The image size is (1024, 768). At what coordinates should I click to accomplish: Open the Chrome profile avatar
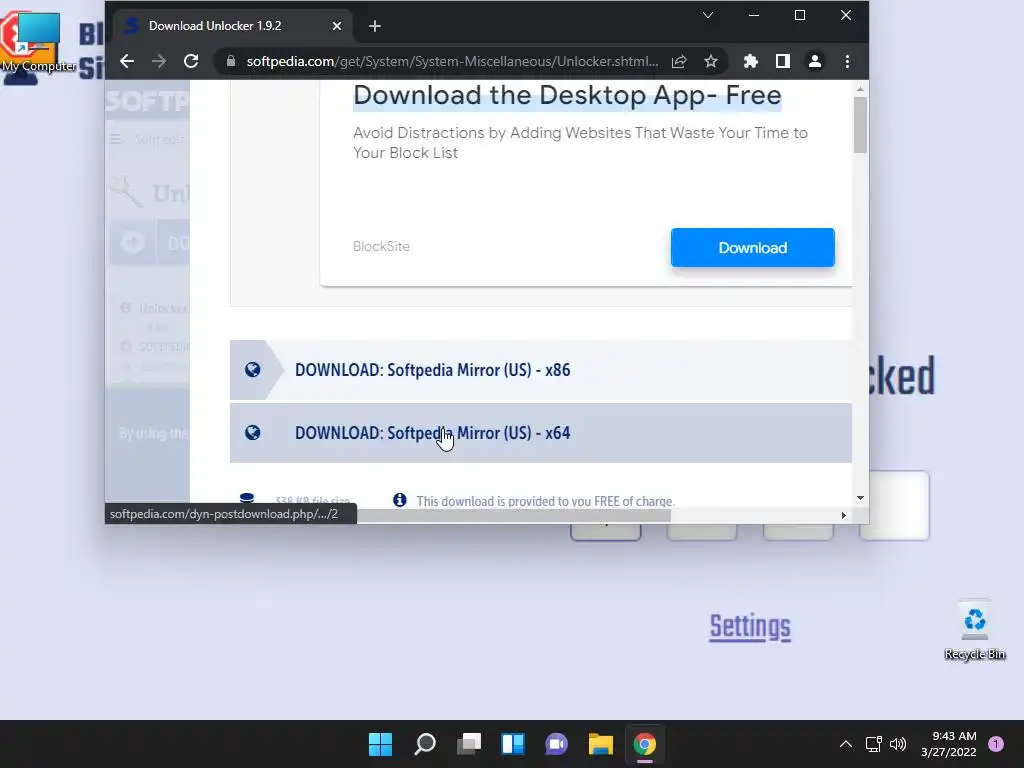point(814,61)
